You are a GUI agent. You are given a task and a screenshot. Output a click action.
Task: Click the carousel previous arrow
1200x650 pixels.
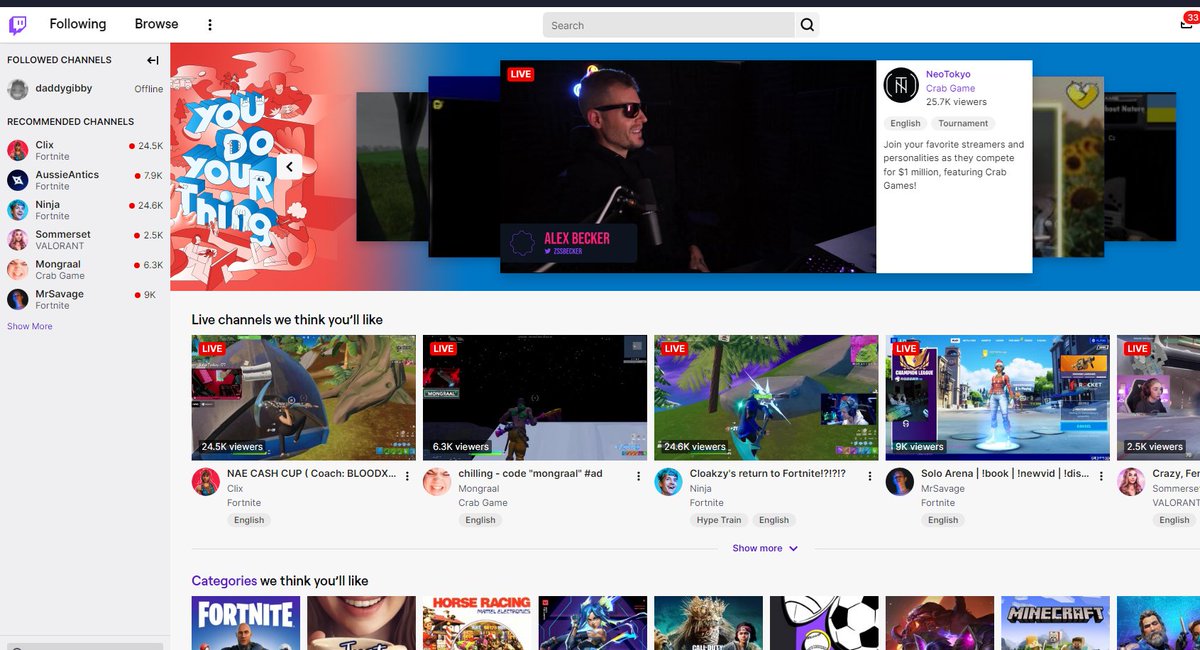click(x=289, y=167)
